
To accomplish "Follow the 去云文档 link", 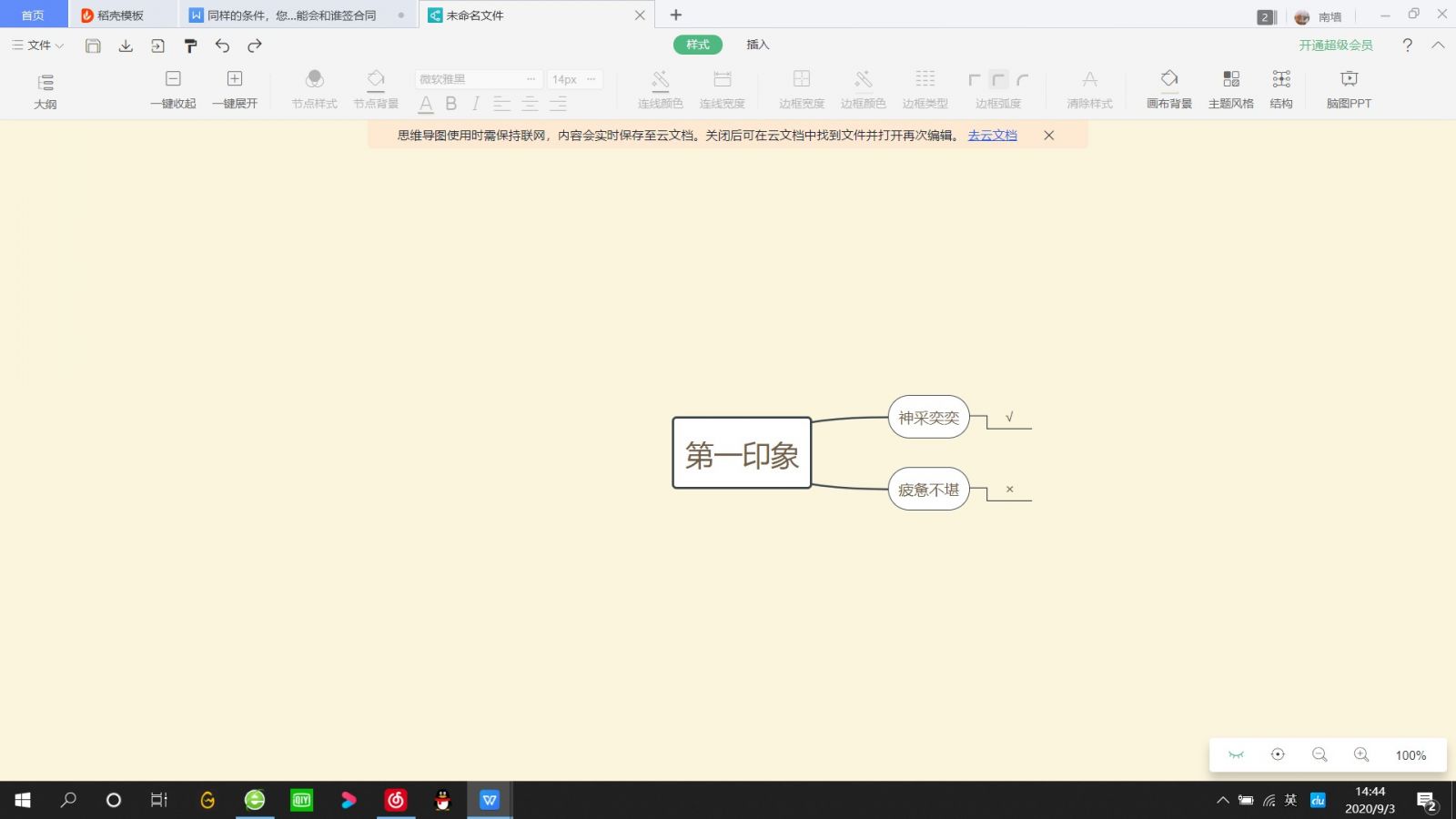I will pyautogui.click(x=992, y=136).
